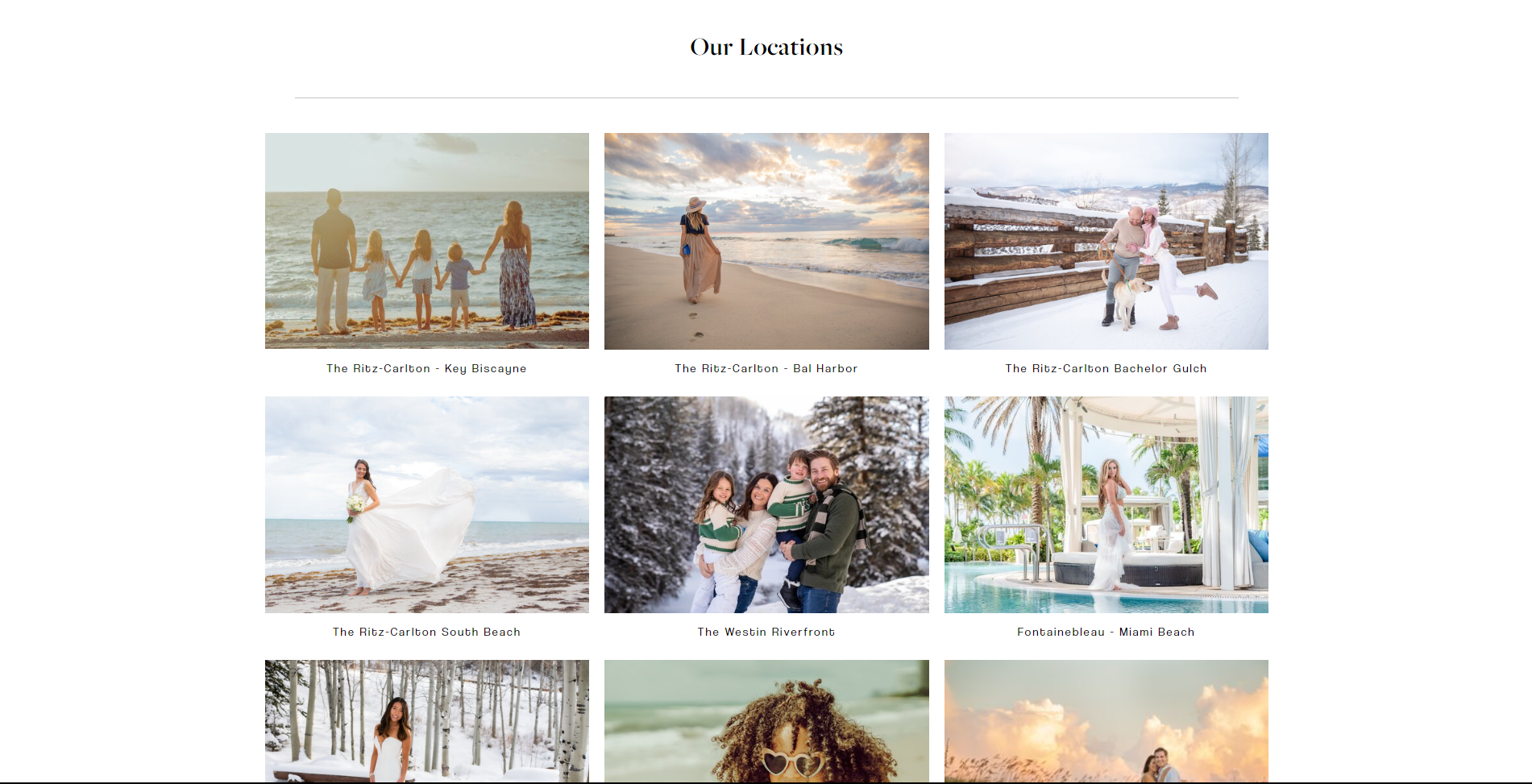Open the Fontainebleau poolside cabana photo
The image size is (1532, 784).
(x=1106, y=504)
